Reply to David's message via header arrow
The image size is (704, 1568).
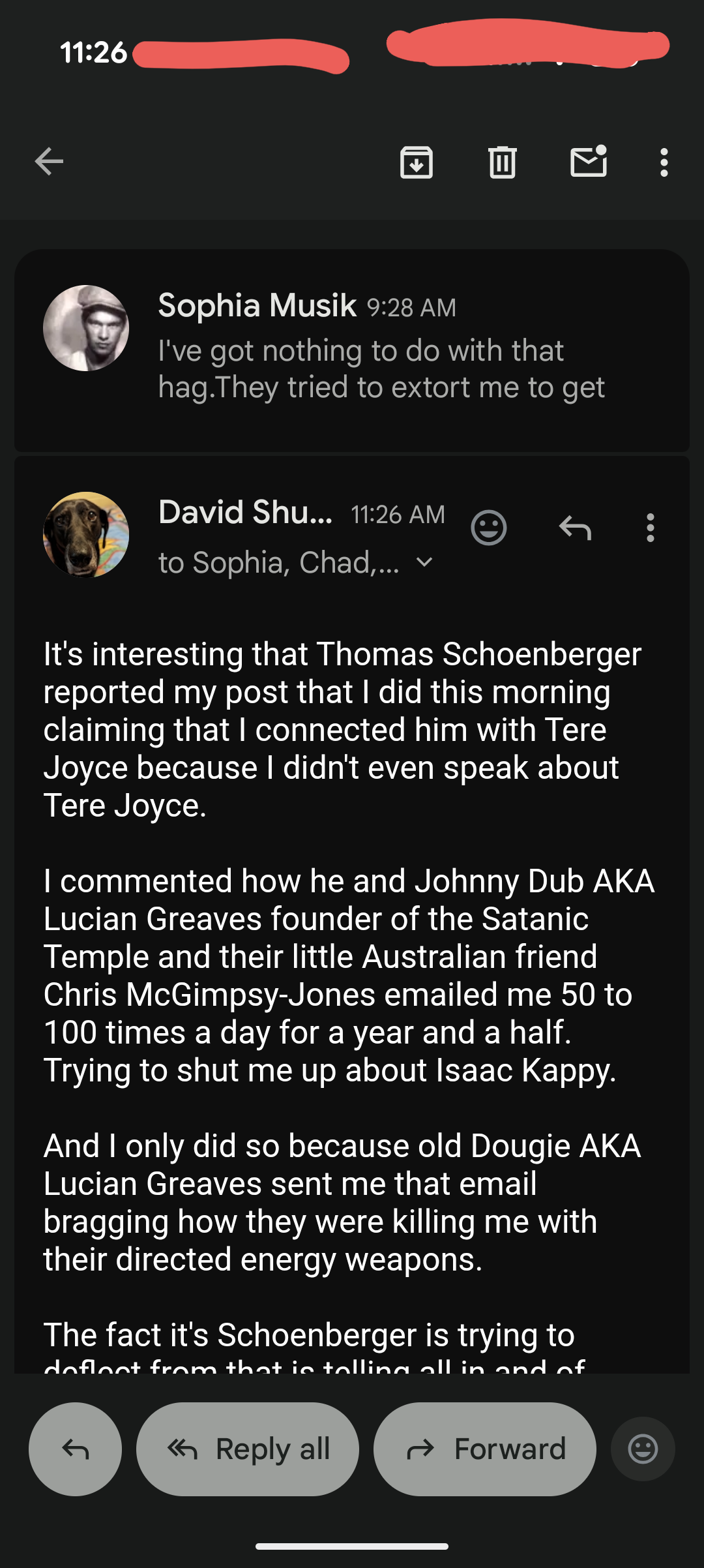[575, 528]
